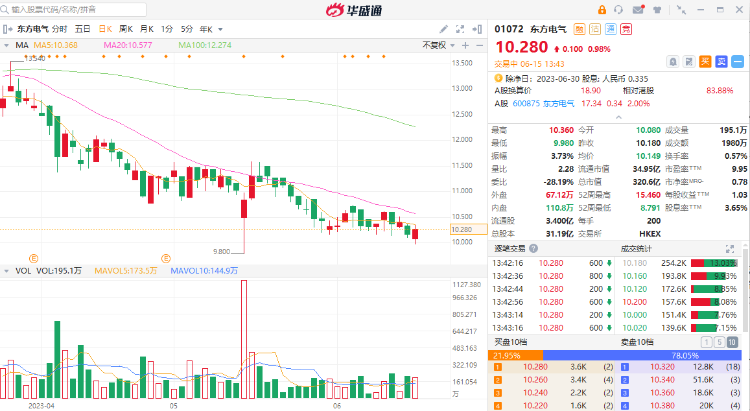Click ask level 1 price 10.320
Screen dimensions: 750x411
coord(662,367)
